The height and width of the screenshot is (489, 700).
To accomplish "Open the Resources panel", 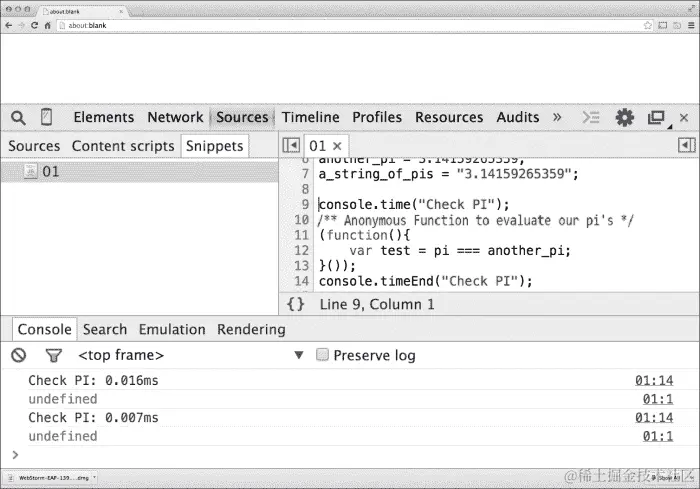I will click(x=449, y=117).
